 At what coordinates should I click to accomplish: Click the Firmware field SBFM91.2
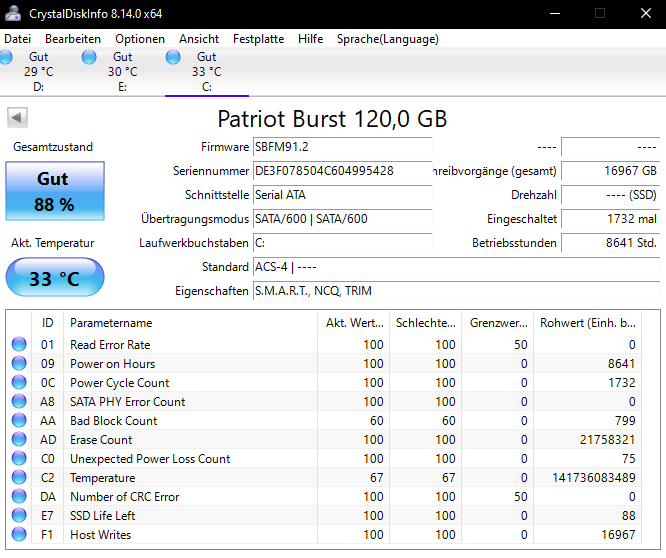tap(342, 147)
